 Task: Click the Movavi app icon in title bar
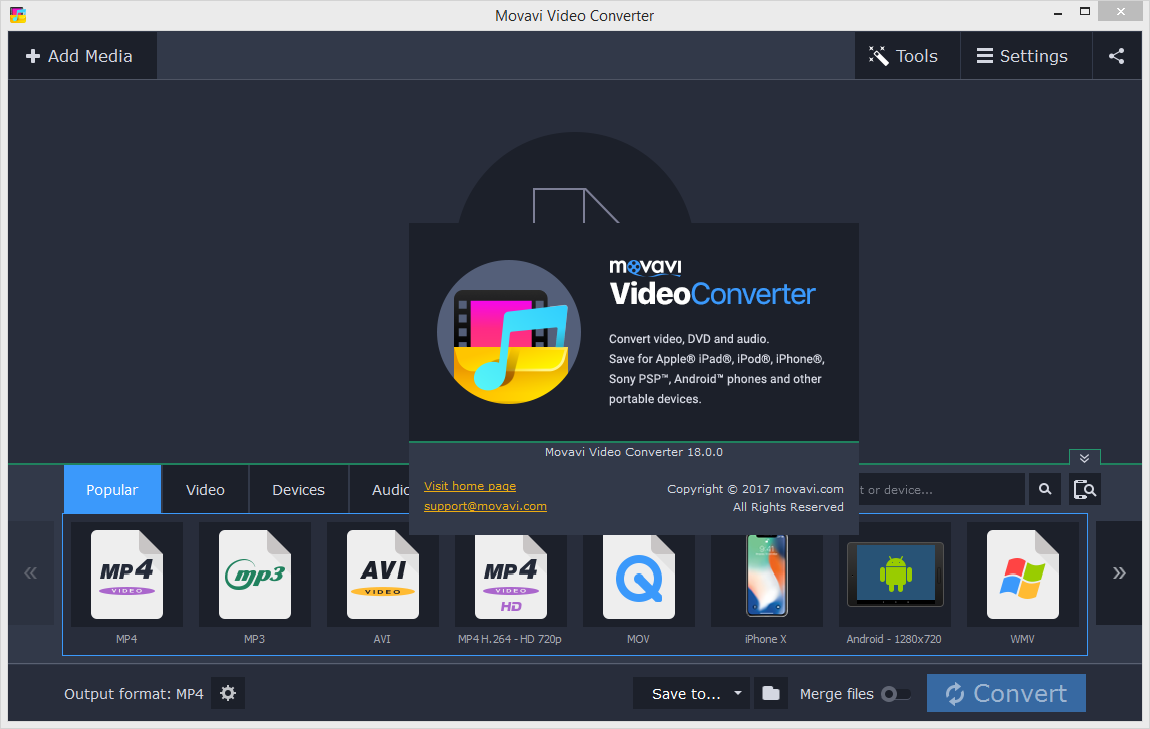pos(18,15)
